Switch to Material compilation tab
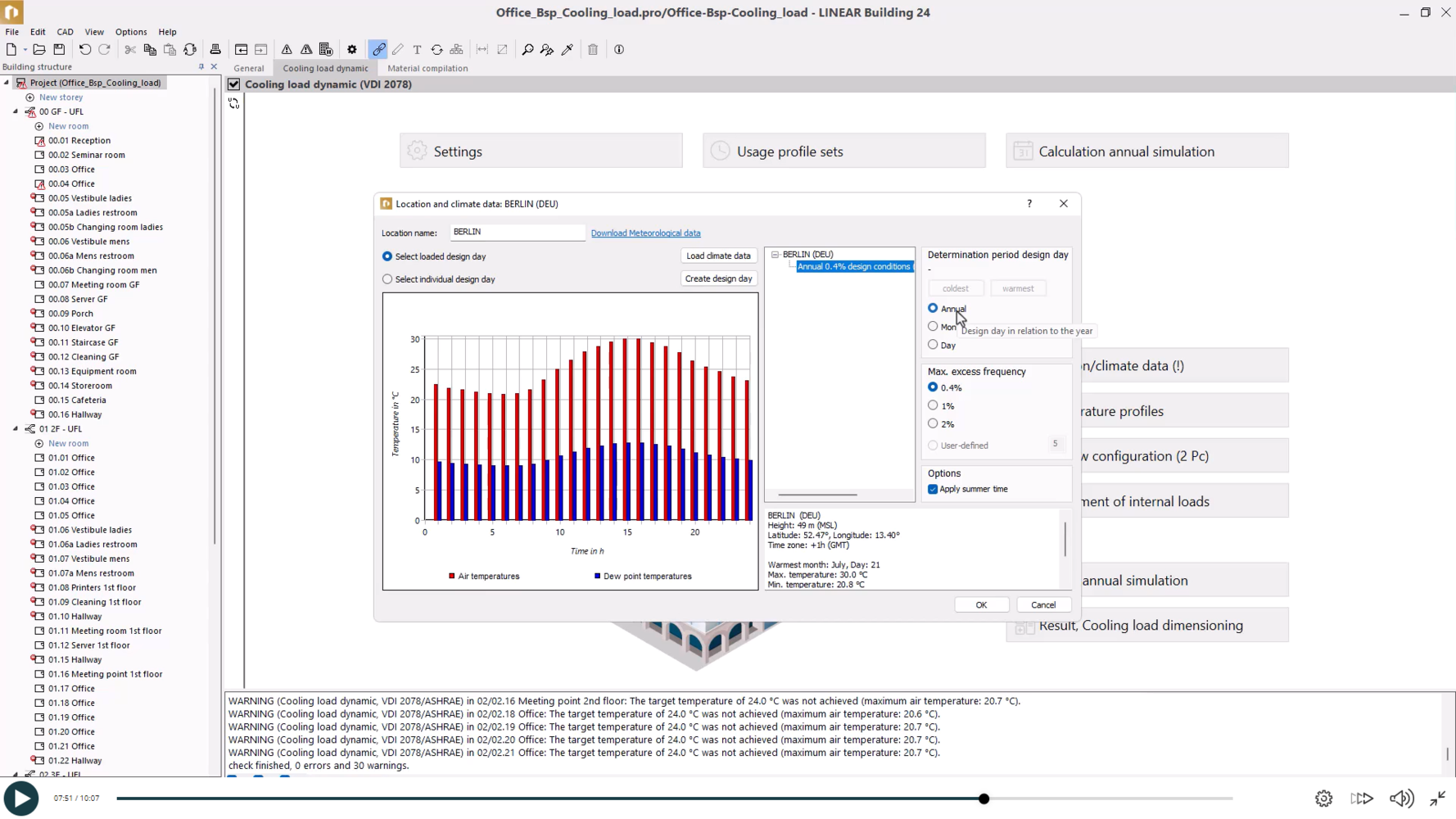 point(427,69)
